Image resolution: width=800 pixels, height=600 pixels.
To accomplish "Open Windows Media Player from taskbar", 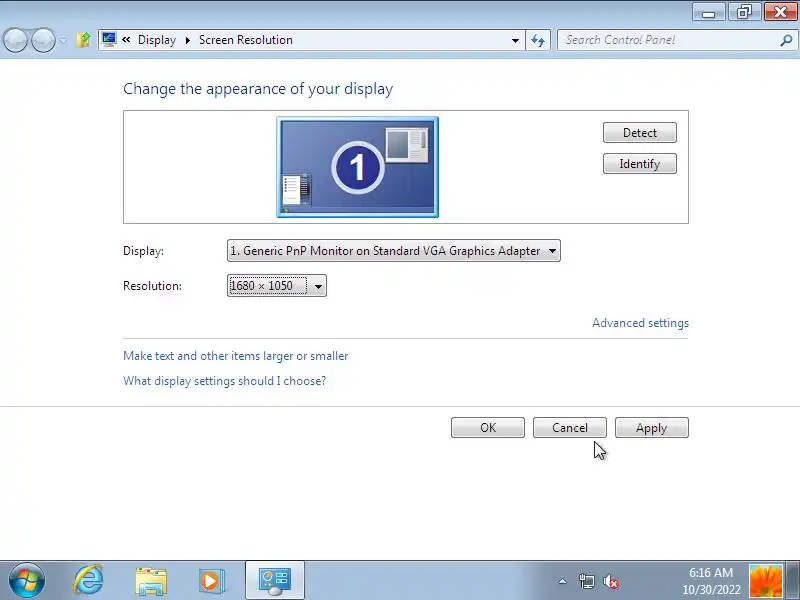I will click(212, 581).
